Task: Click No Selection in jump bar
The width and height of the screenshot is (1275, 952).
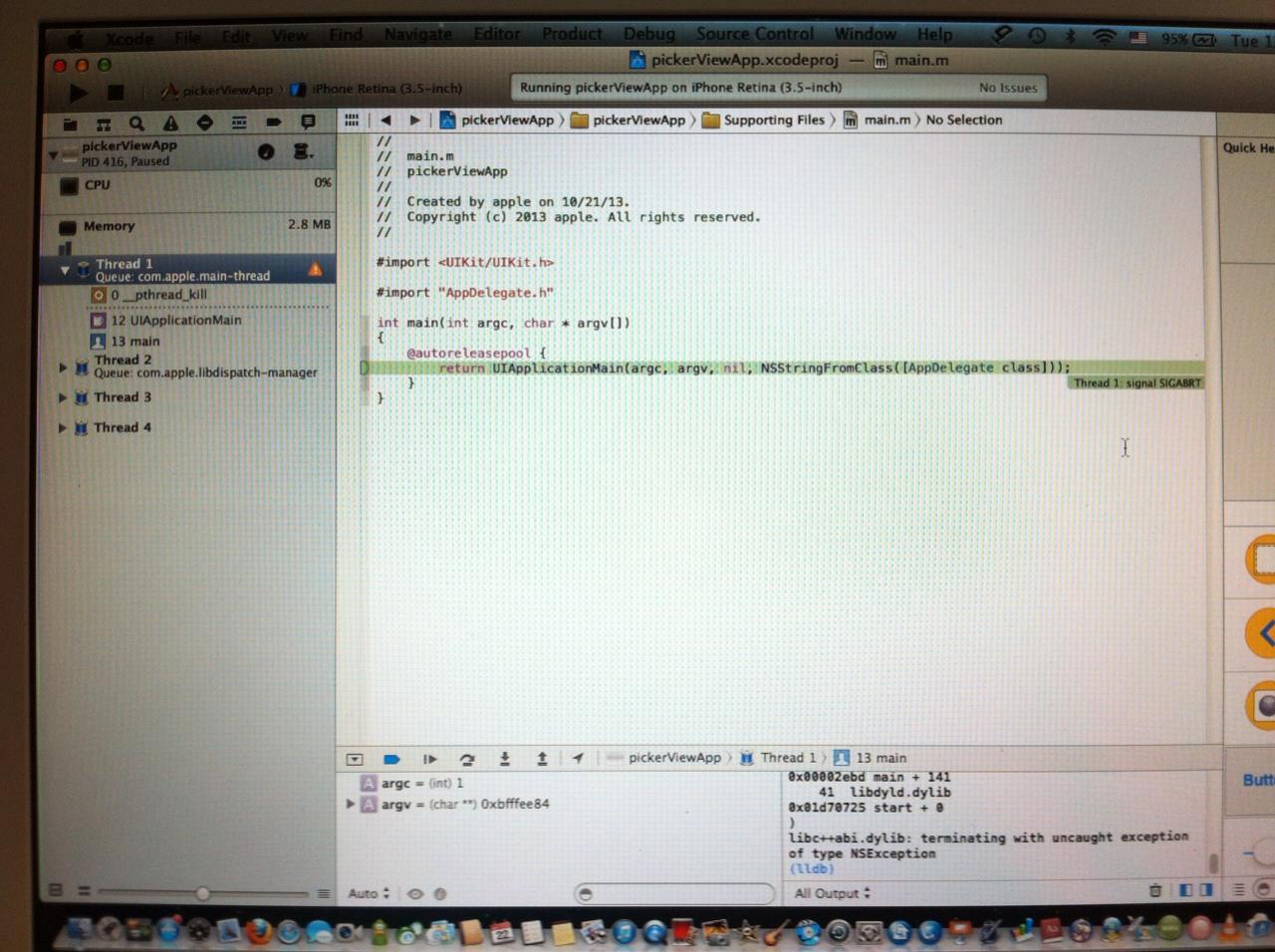Action: click(964, 119)
